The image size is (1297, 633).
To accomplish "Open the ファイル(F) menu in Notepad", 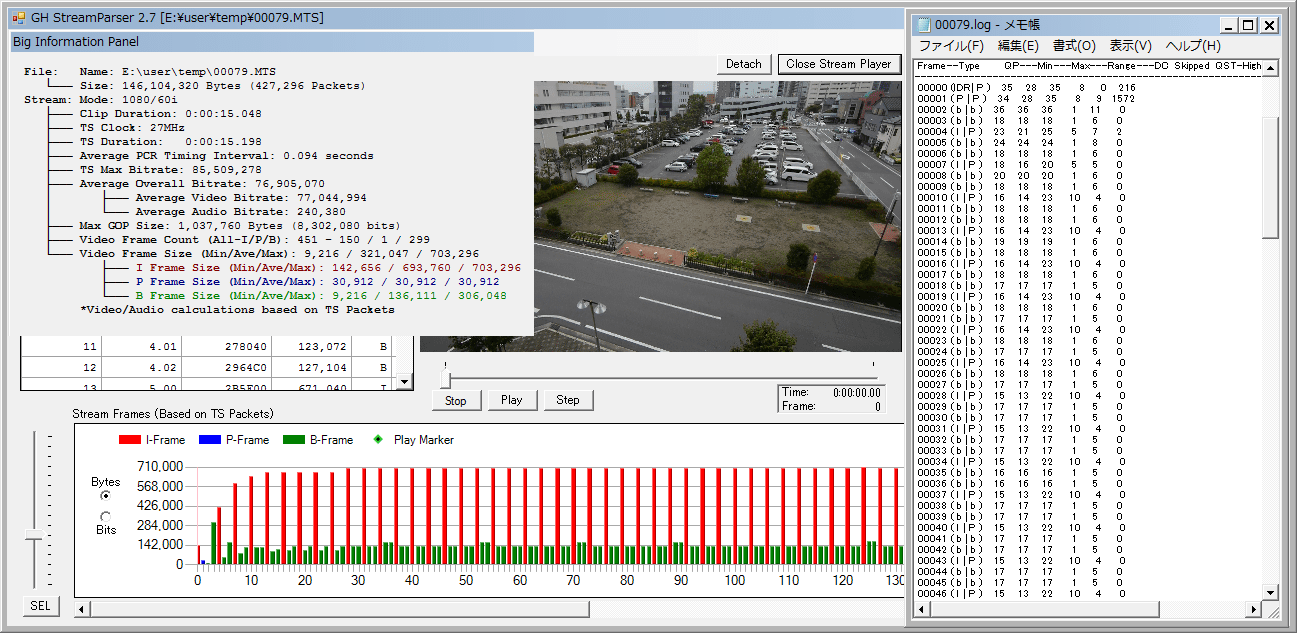I will point(951,46).
